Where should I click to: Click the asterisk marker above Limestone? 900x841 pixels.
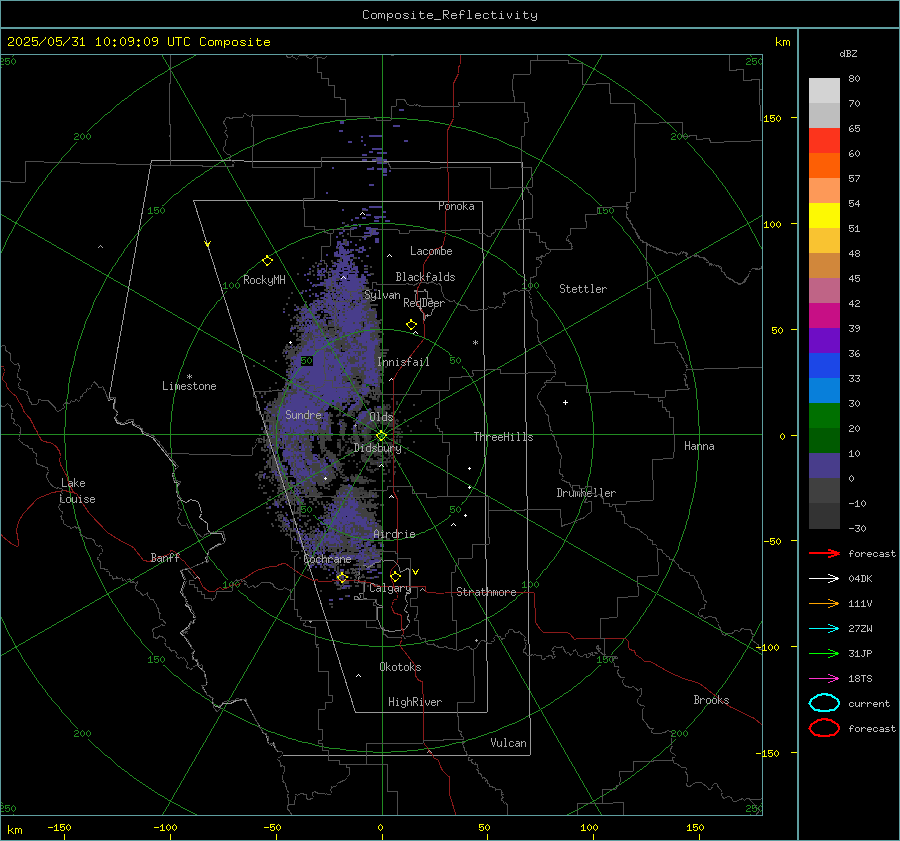(x=189, y=377)
